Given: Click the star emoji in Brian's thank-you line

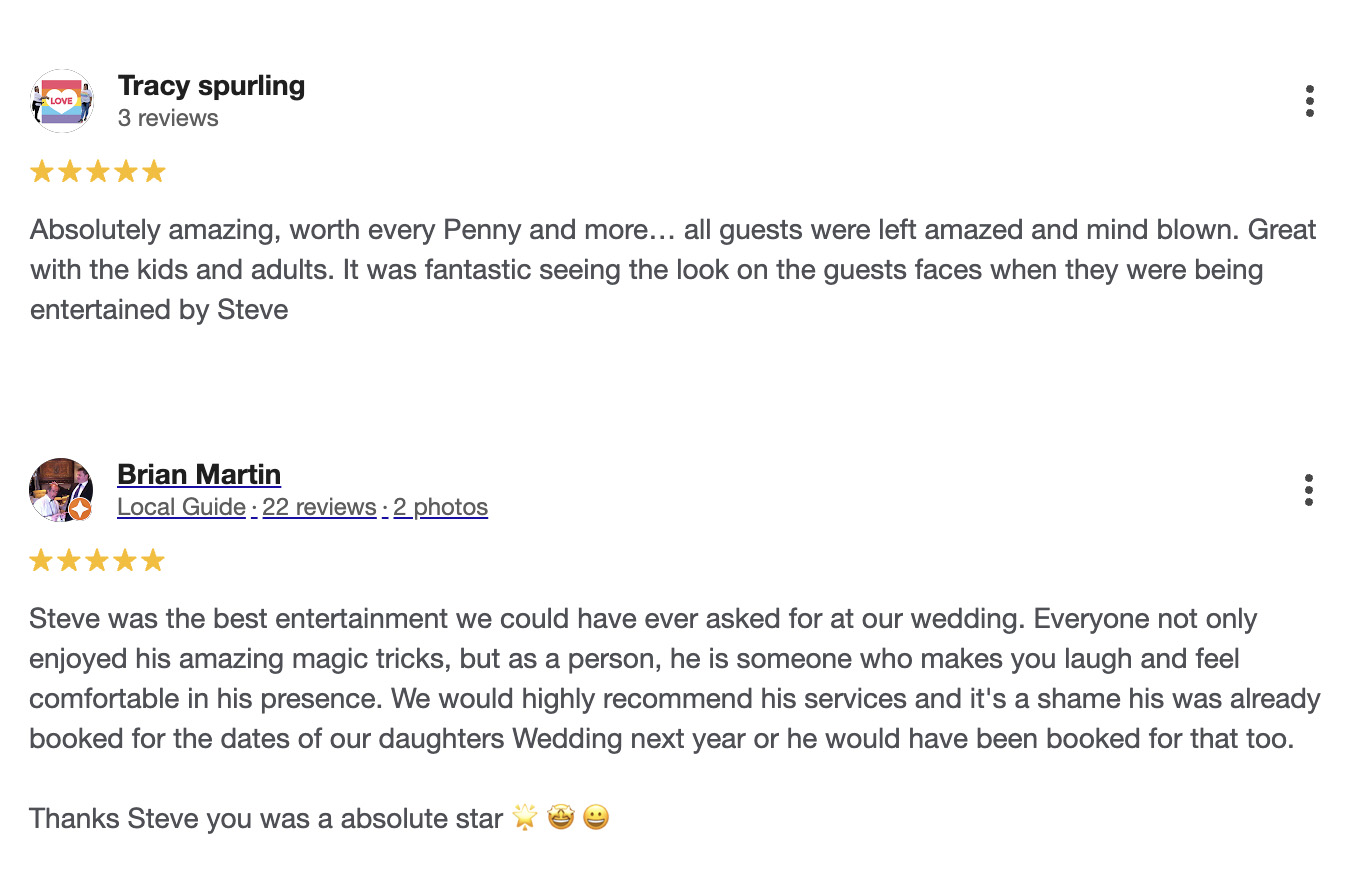Looking at the screenshot, I should tap(524, 818).
